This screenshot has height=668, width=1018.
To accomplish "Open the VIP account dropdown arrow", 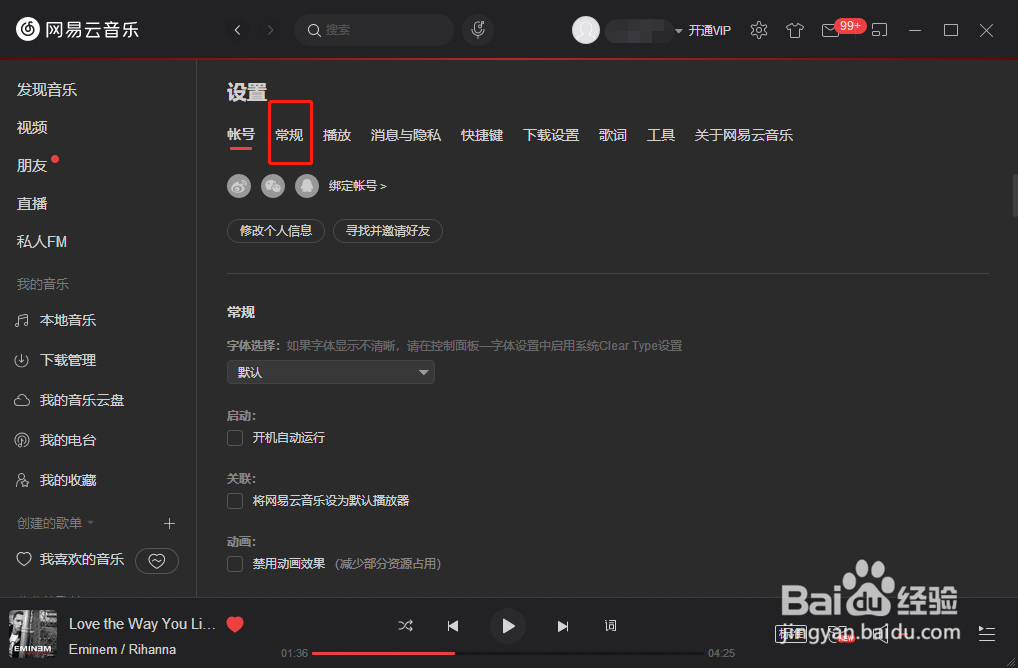I will coord(678,30).
